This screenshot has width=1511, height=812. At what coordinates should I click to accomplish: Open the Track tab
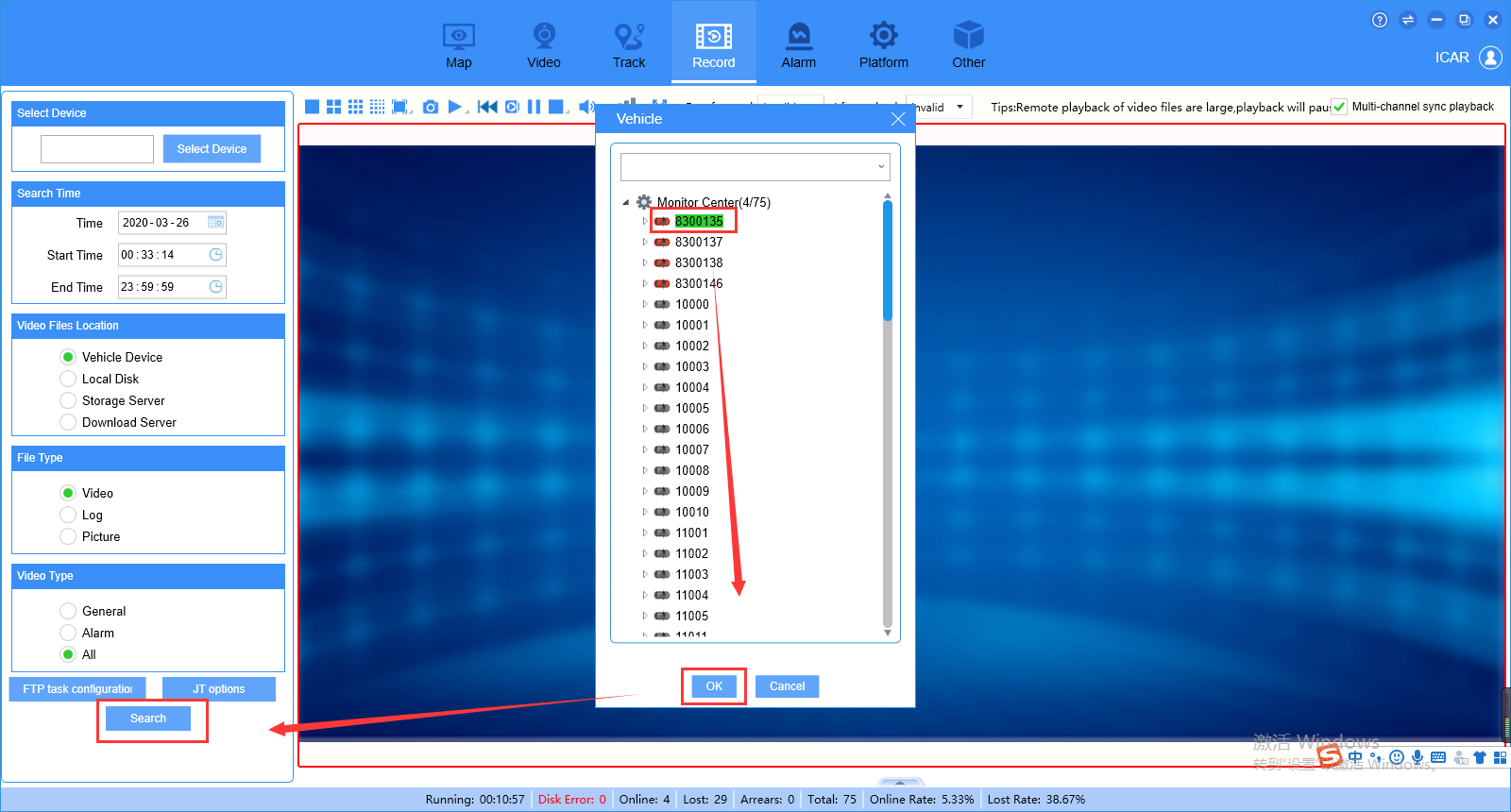(x=629, y=45)
